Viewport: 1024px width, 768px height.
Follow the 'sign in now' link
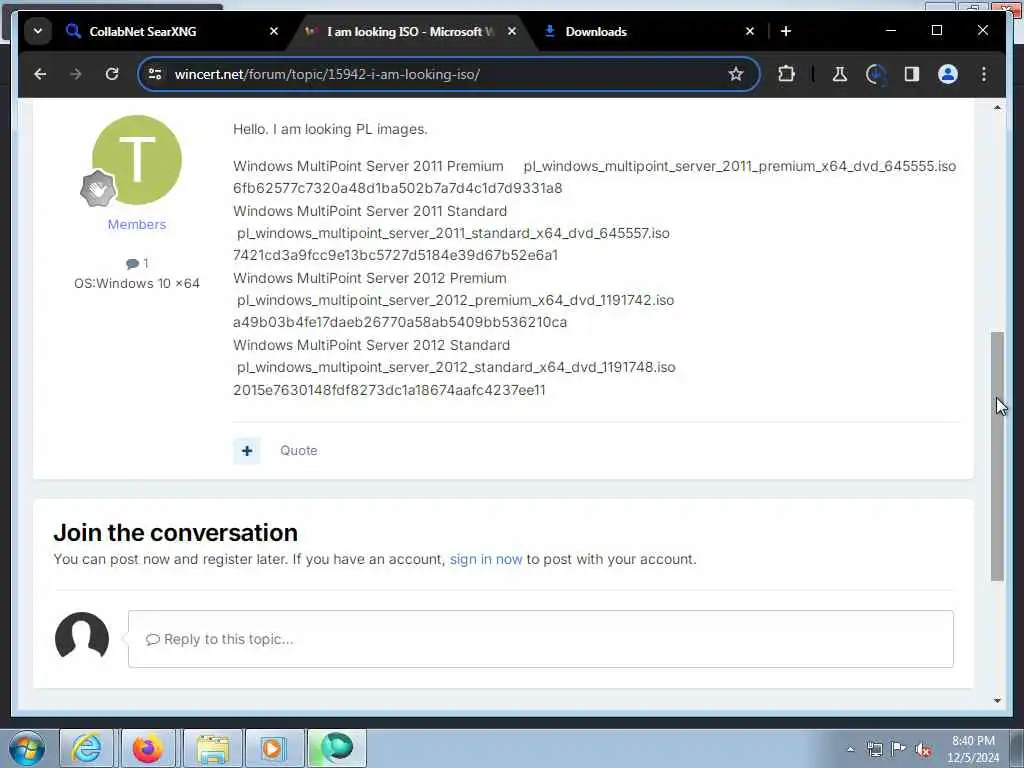click(x=486, y=559)
